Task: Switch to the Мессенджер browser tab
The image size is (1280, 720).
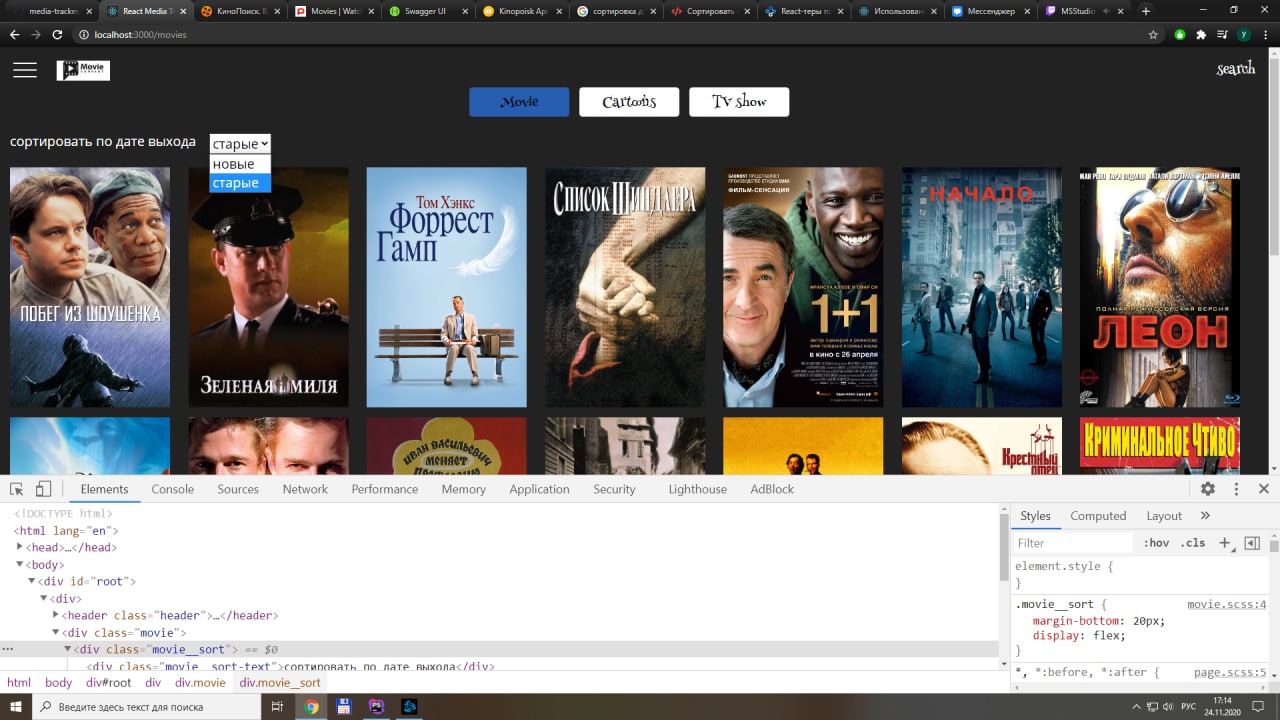Action: tap(989, 11)
